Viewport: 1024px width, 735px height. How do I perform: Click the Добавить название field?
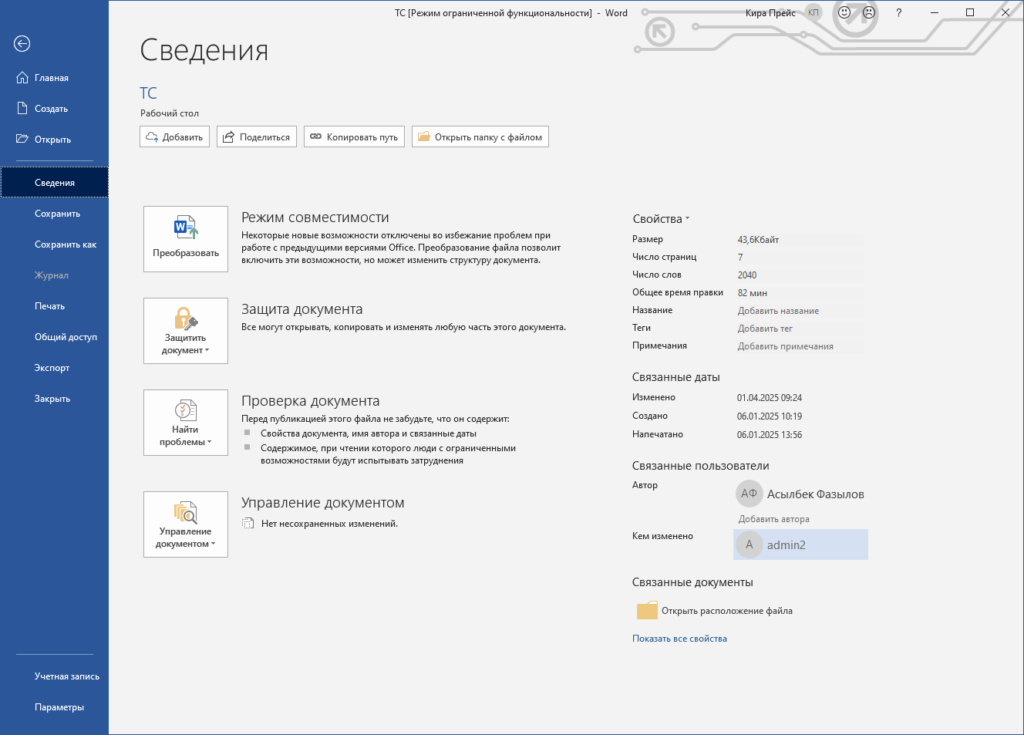coord(778,311)
